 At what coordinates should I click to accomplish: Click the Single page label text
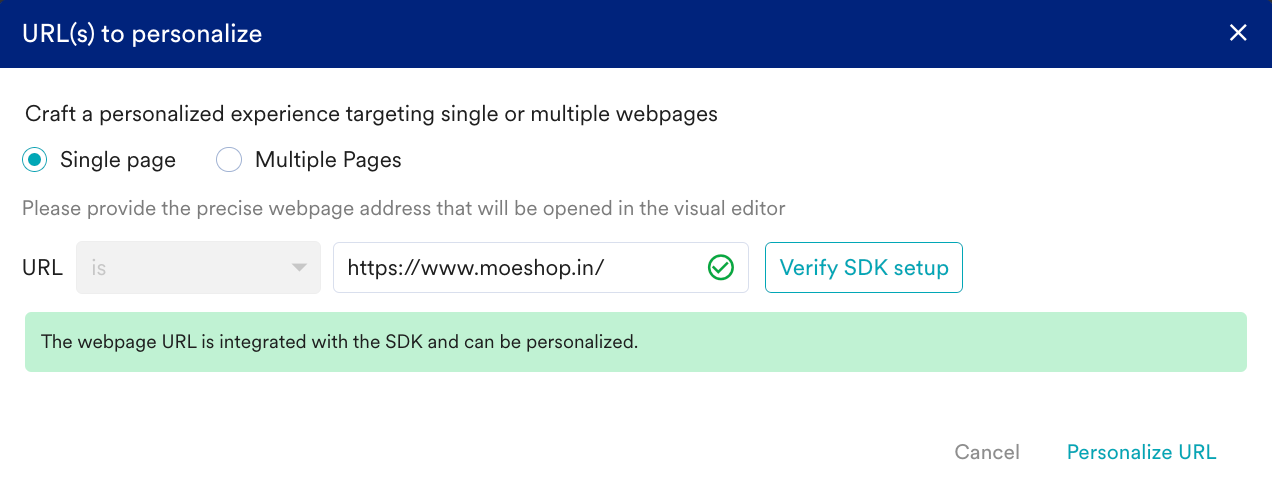pyautogui.click(x=118, y=160)
